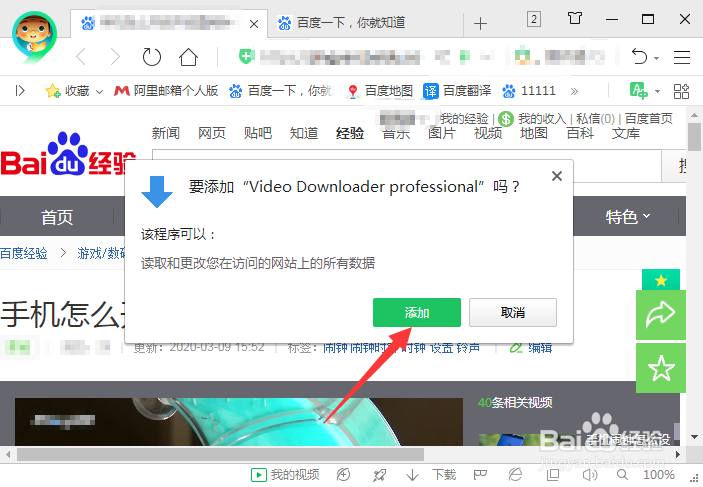Close the first browser tab
Screen dimensions: 703x487
tap(254, 24)
